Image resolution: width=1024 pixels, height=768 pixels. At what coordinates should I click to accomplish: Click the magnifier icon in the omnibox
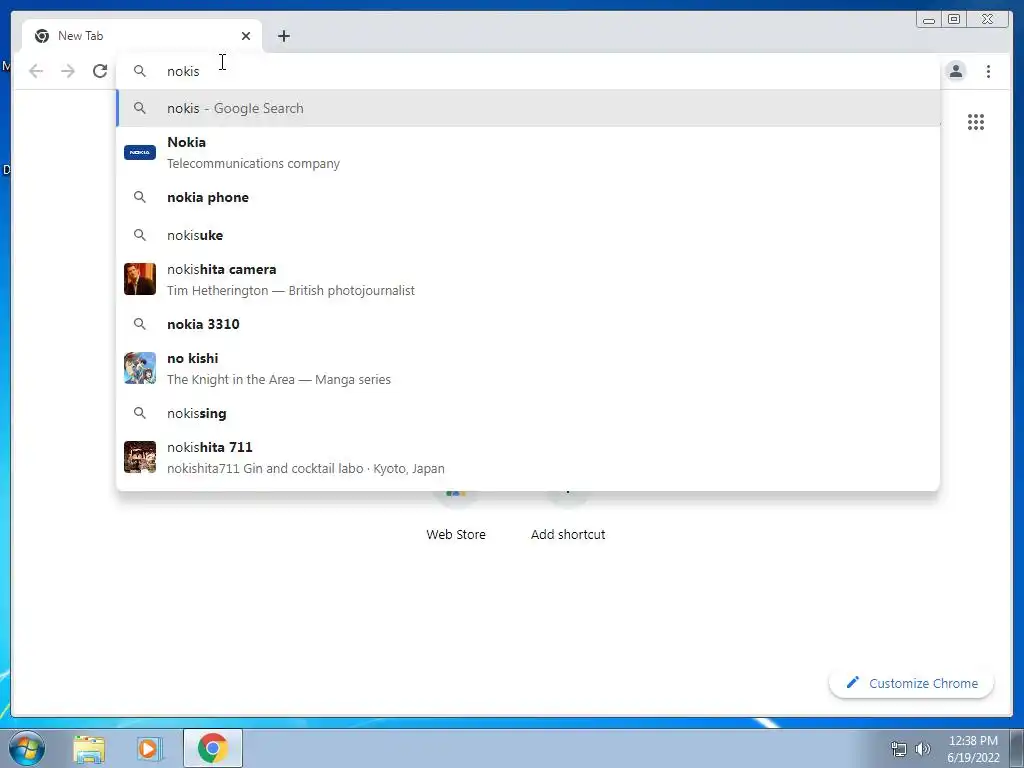[x=140, y=71]
